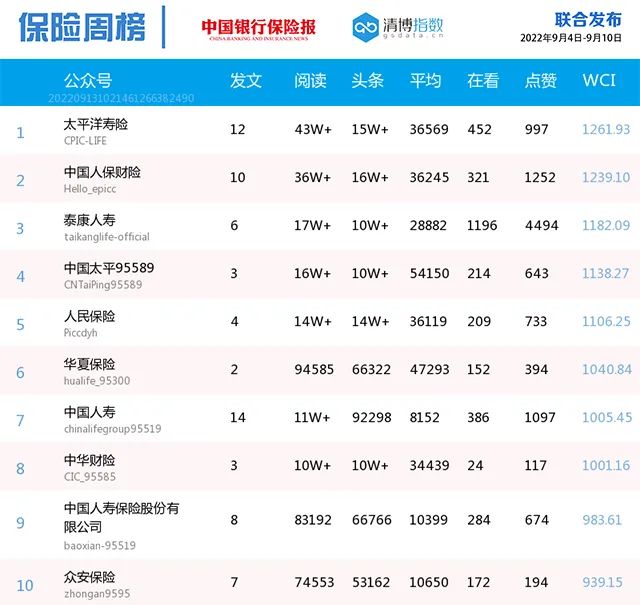
Task: Click account ID CNTaiPing95589
Action: pyautogui.click(x=103, y=285)
